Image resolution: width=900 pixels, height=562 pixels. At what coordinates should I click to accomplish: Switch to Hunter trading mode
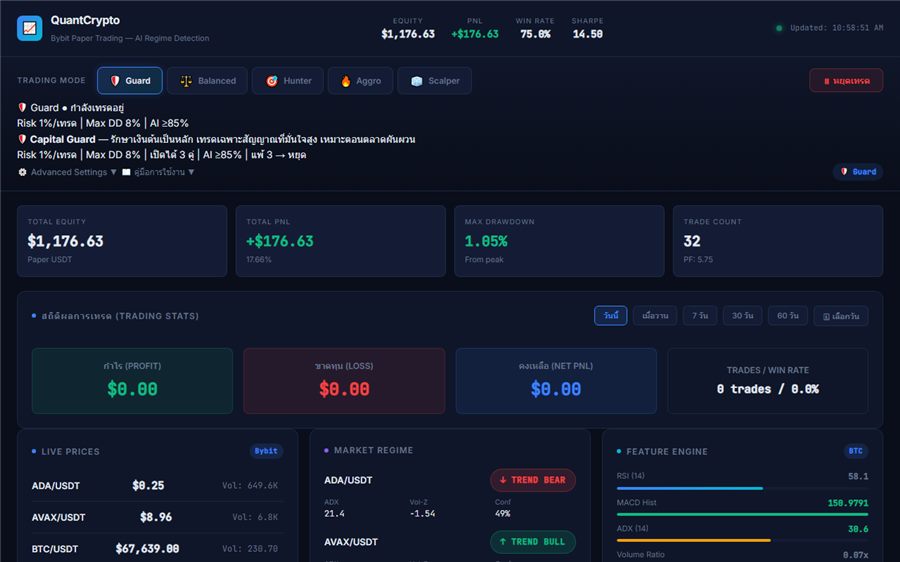pos(288,80)
